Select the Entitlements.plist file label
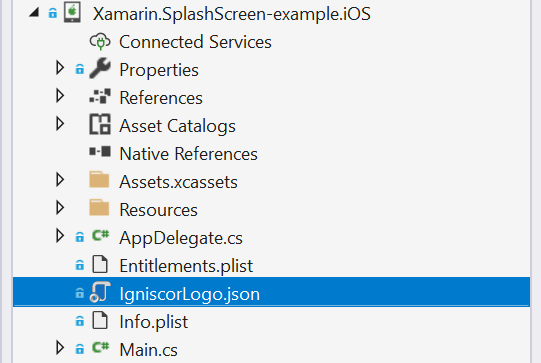Image resolution: width=541 pixels, height=363 pixels. coord(186,266)
